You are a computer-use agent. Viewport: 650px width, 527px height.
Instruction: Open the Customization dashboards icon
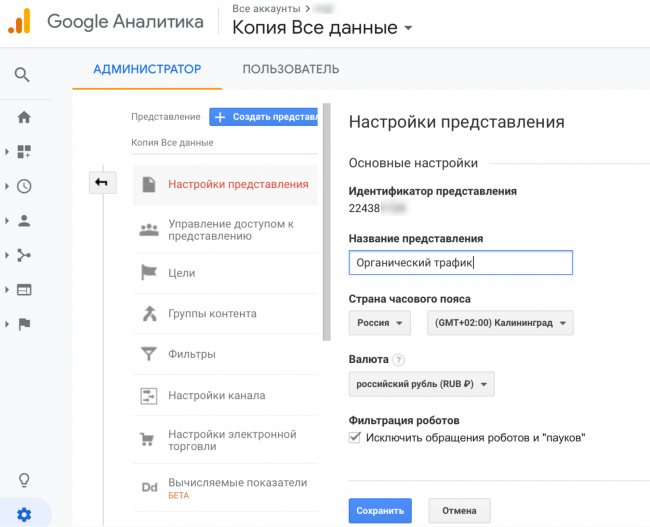pyautogui.click(x=24, y=152)
